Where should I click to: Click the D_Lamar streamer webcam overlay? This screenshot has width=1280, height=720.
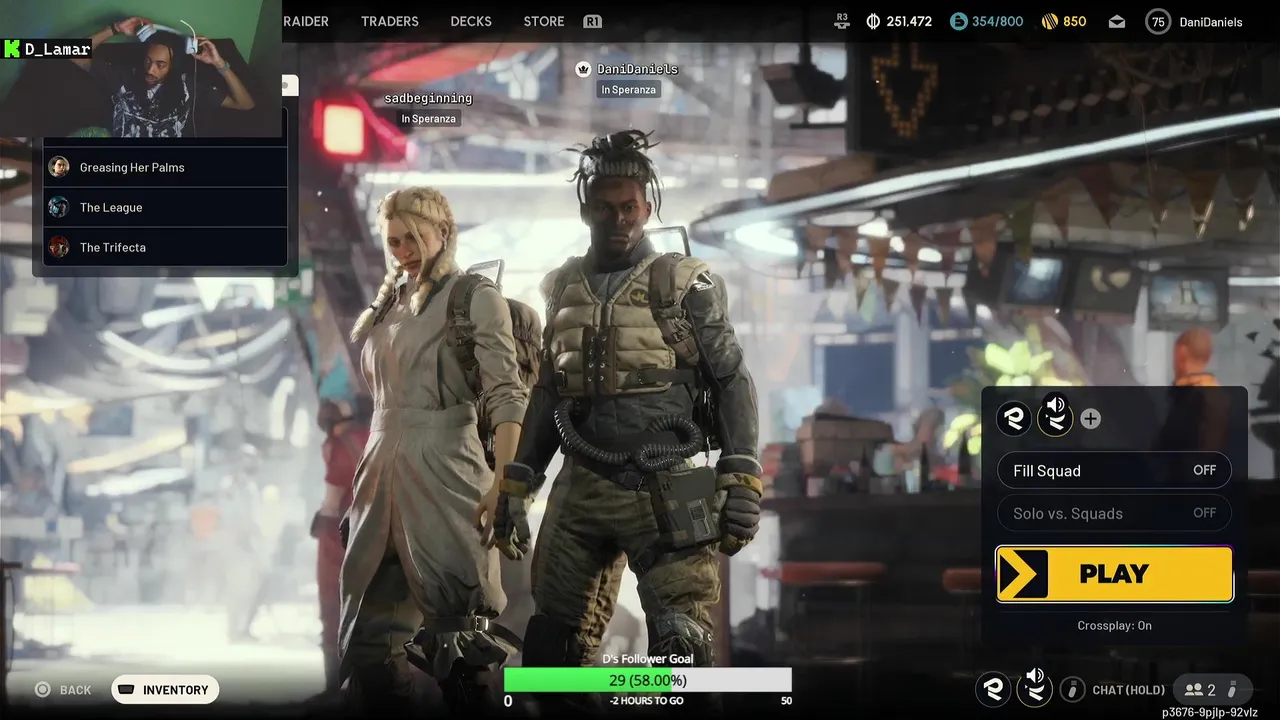140,68
